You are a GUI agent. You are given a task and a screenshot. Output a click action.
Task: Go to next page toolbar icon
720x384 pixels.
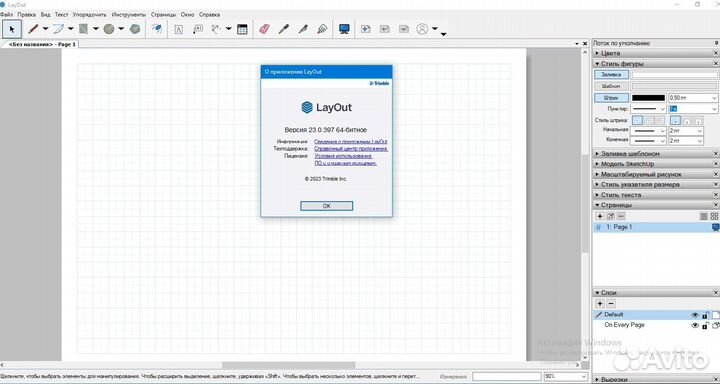point(404,29)
